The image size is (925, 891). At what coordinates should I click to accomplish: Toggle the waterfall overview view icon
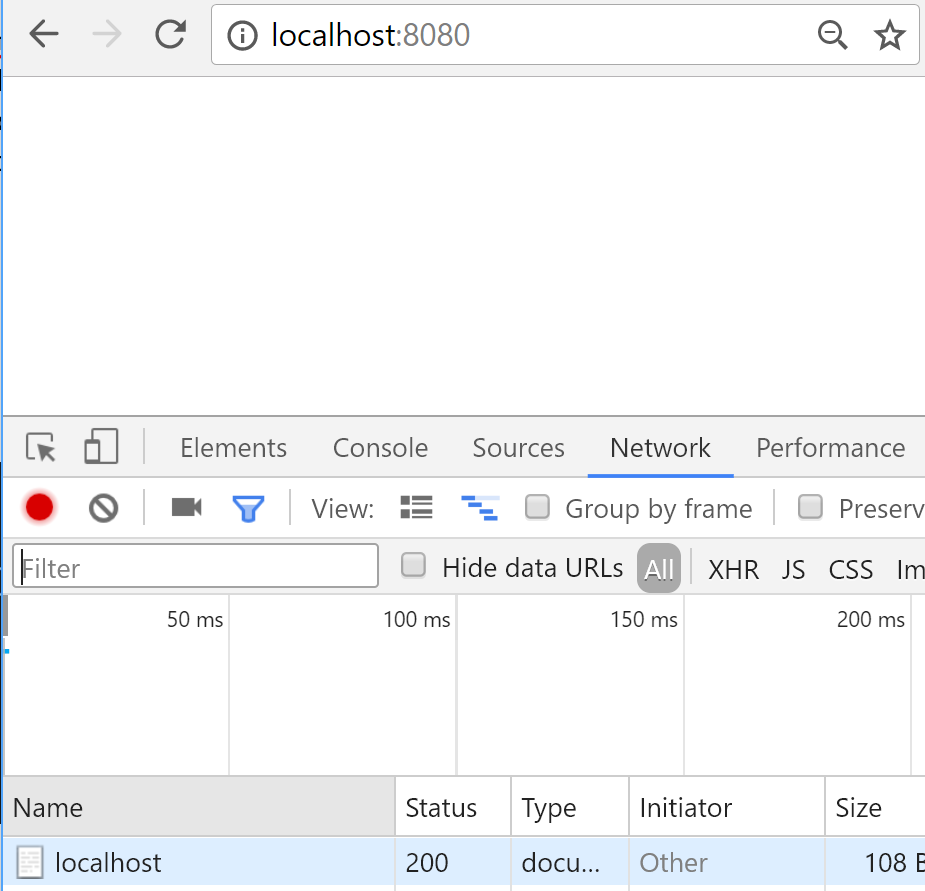tap(480, 508)
